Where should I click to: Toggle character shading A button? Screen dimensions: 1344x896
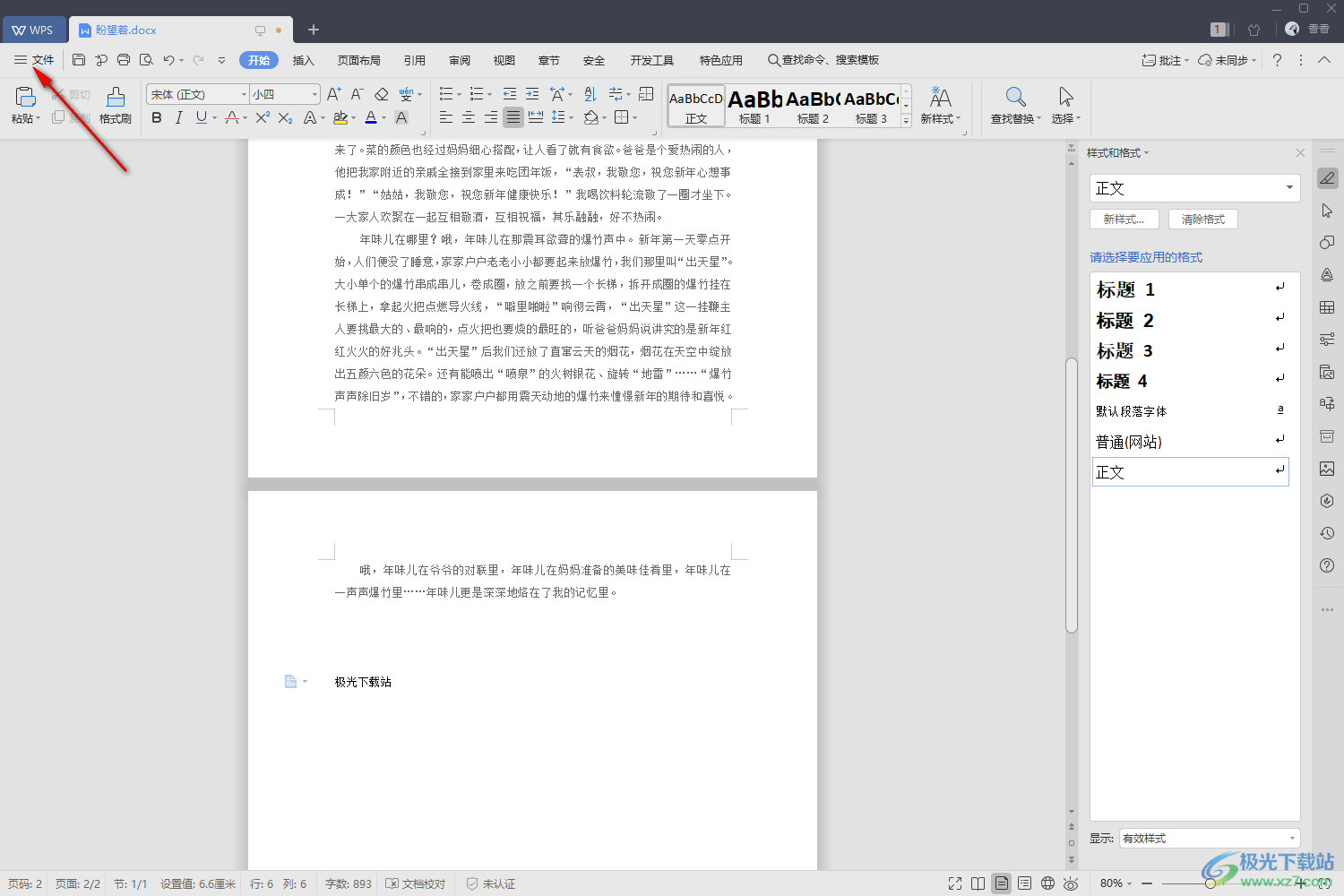[401, 117]
